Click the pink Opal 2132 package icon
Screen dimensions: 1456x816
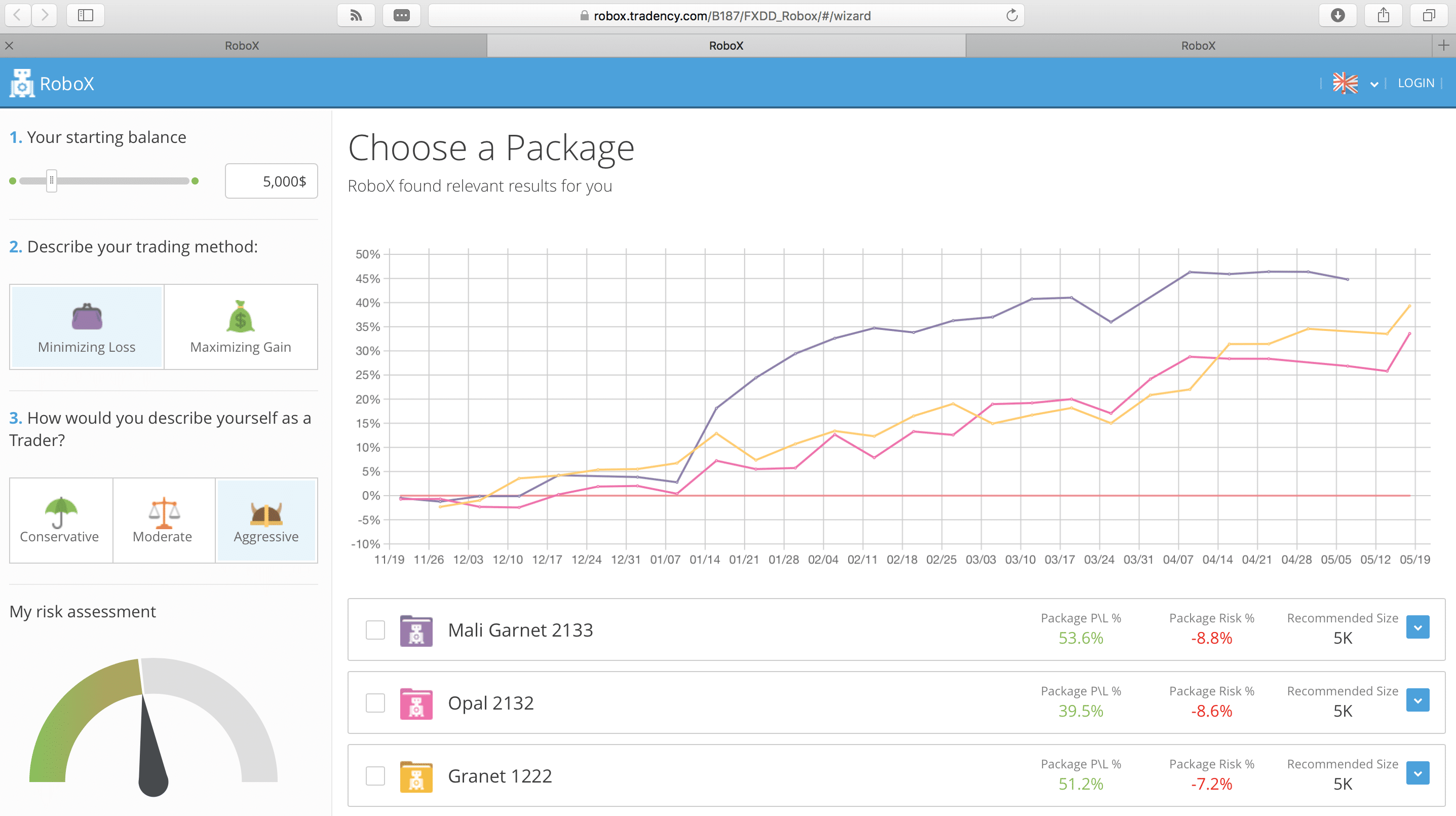point(416,703)
